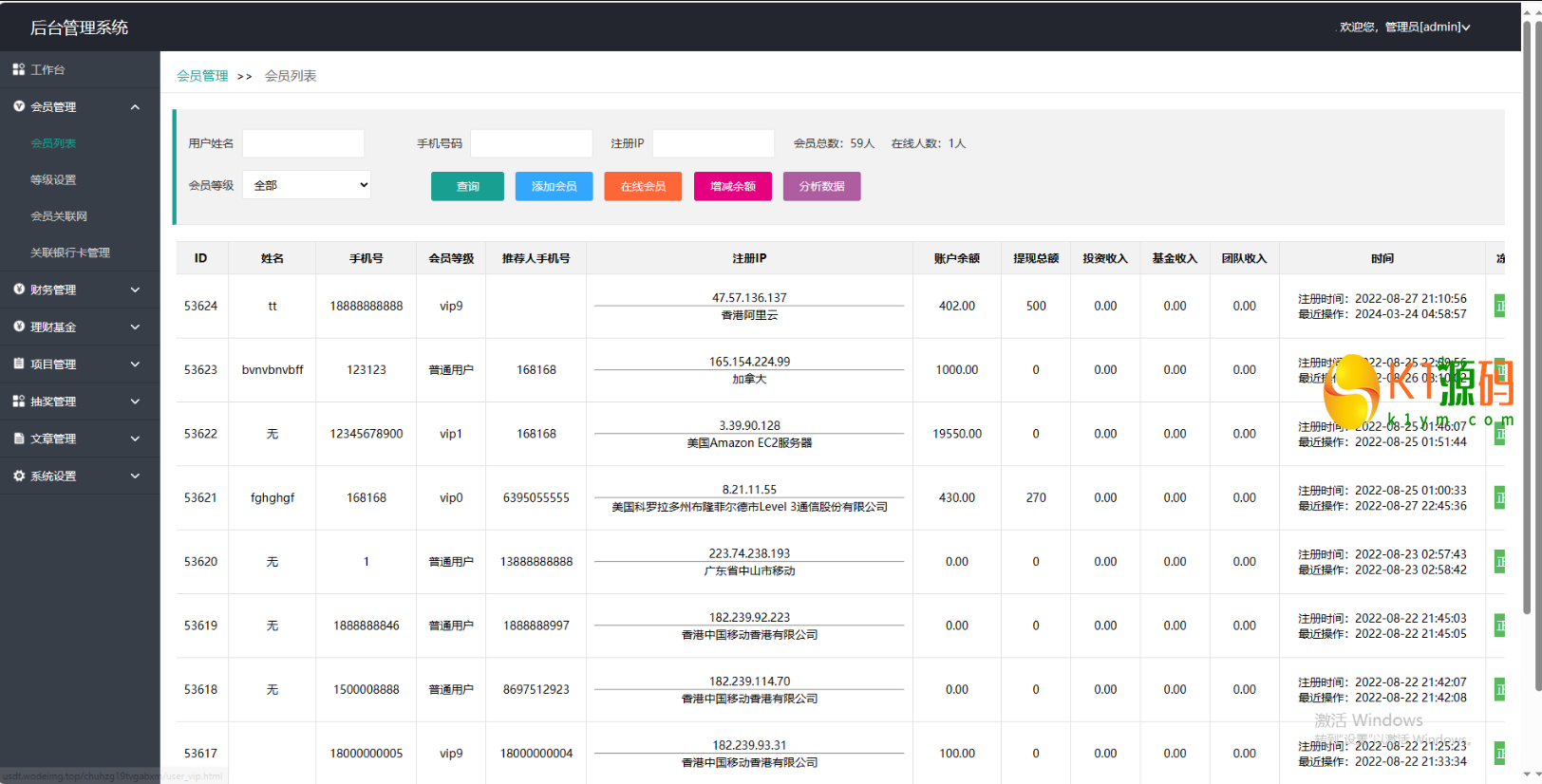Screen dimensions: 1542x784
Task: Click the 项目管理 document icon
Action: click(x=18, y=364)
